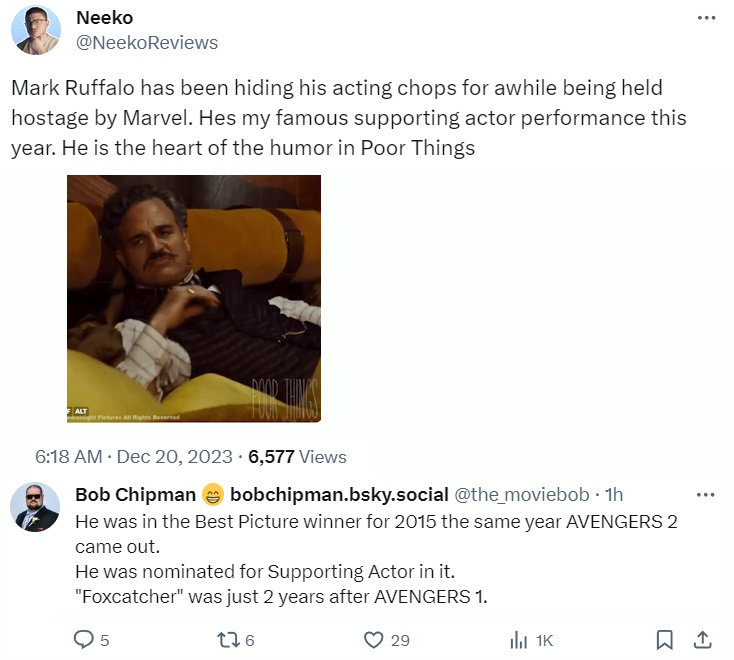Show the ALT description badge on the image
Image resolution: width=734 pixels, height=660 pixels.
point(81,410)
